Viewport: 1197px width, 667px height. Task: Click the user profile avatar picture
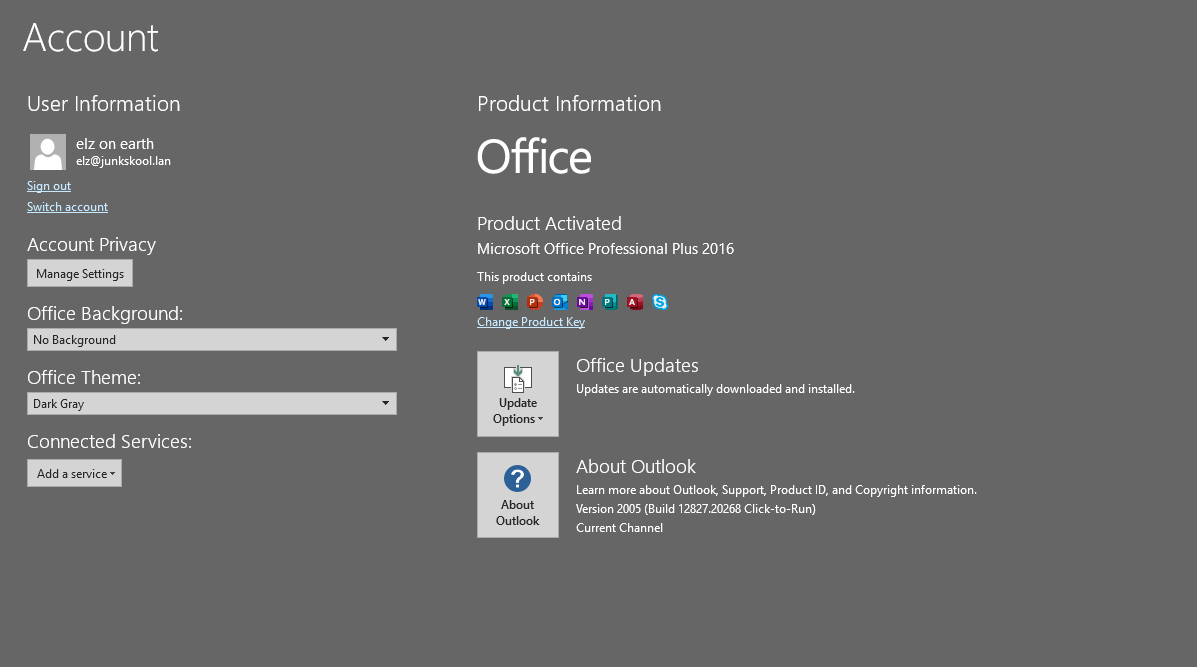47,152
